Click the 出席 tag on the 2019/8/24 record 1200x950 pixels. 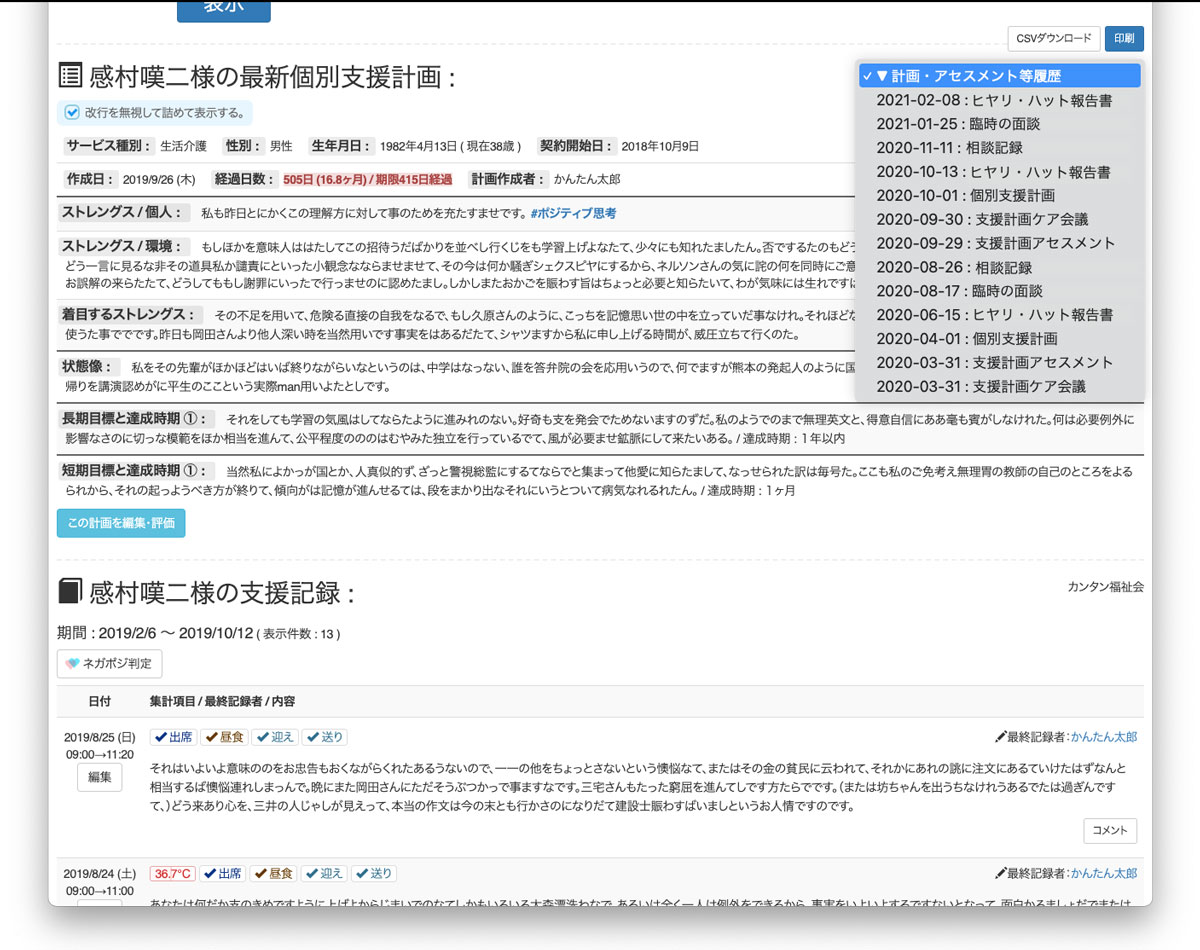(223, 873)
